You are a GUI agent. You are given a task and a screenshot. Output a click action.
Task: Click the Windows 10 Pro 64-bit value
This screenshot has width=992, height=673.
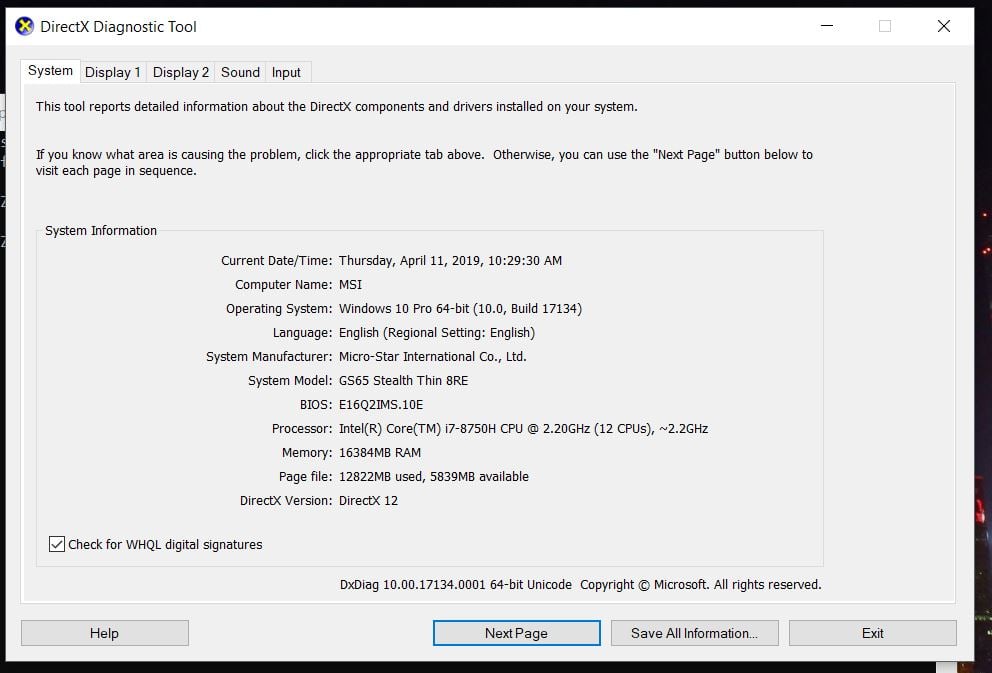(461, 309)
